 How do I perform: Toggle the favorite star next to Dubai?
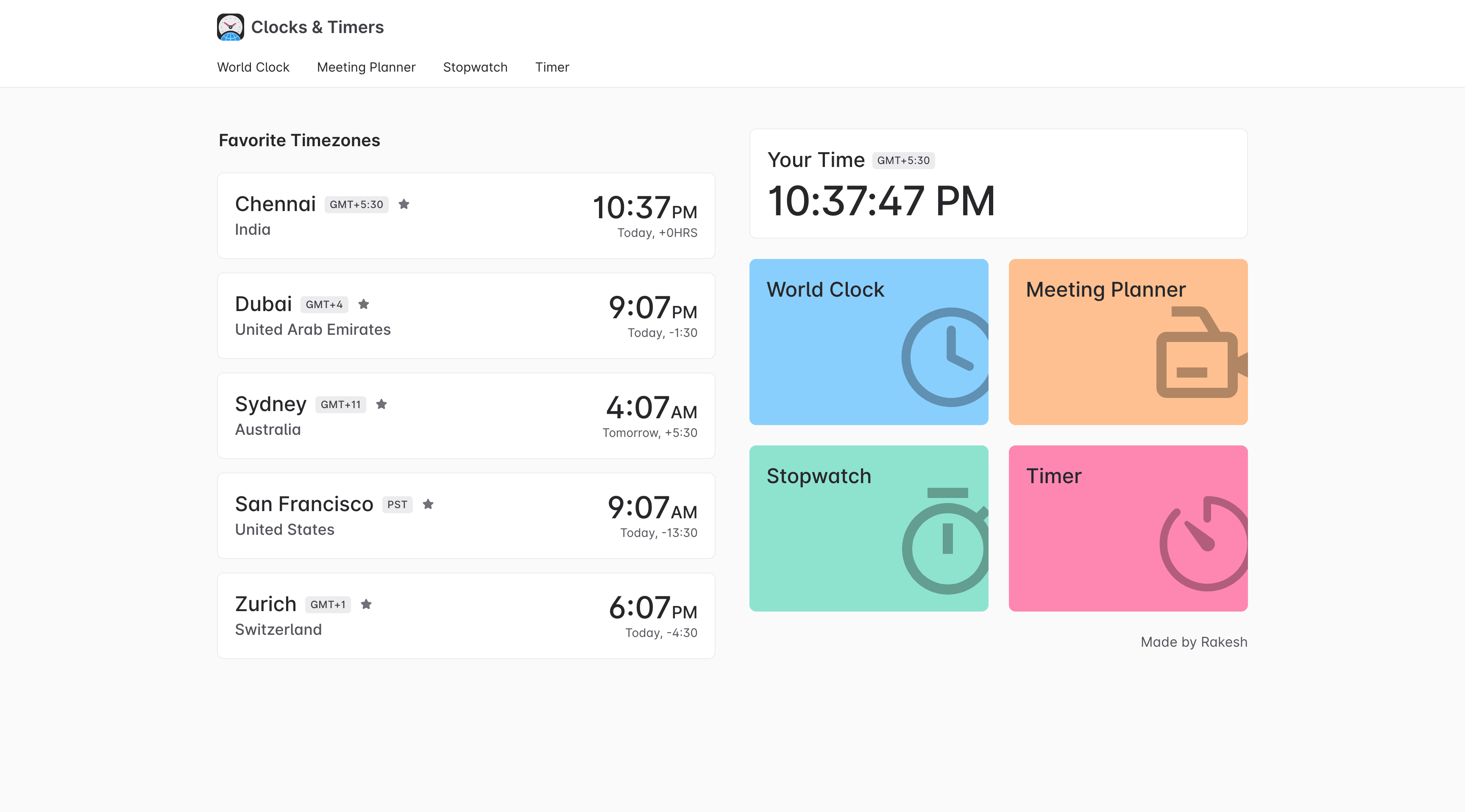coord(363,304)
